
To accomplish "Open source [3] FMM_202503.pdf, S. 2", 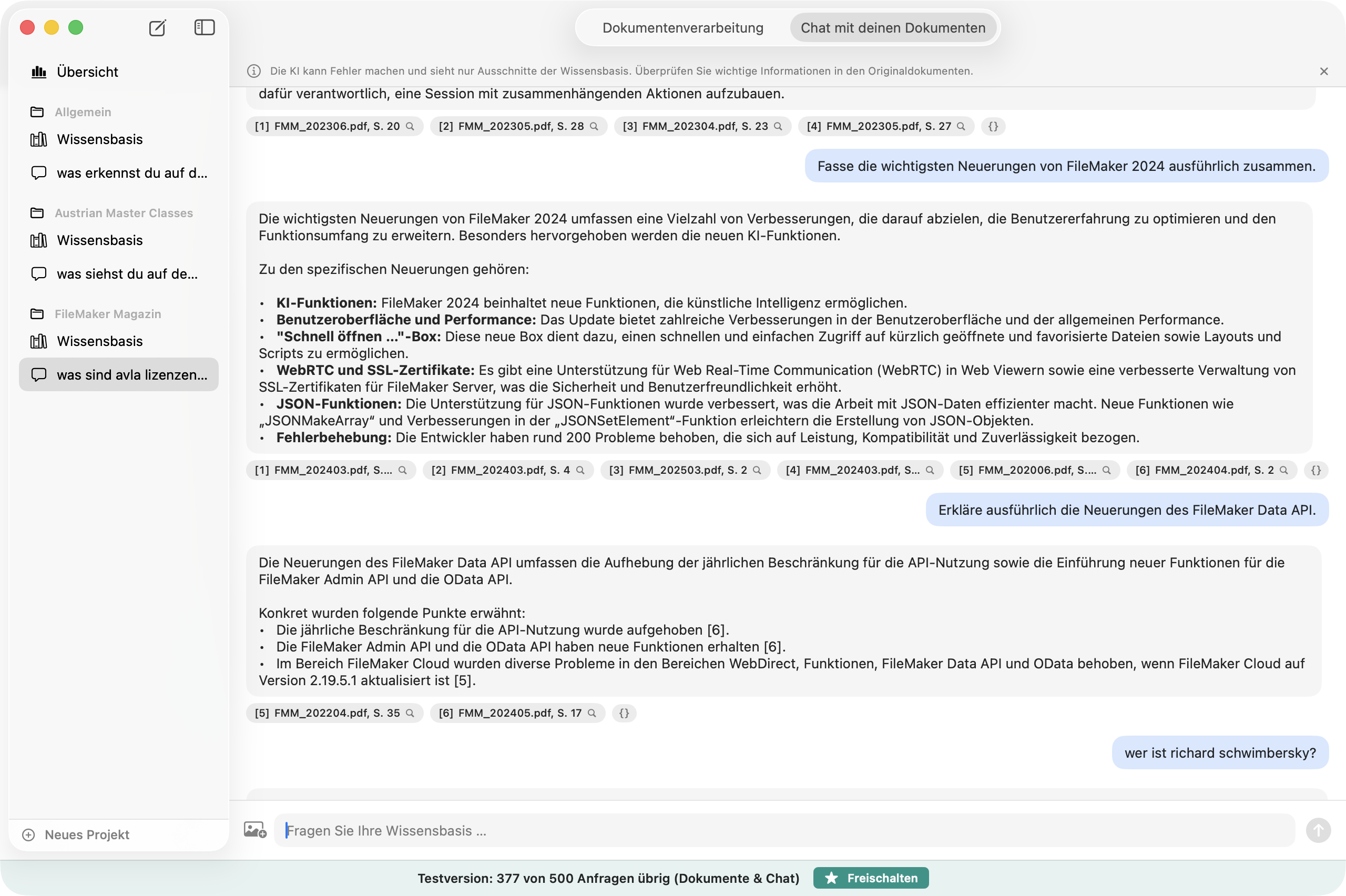I will (x=686, y=470).
